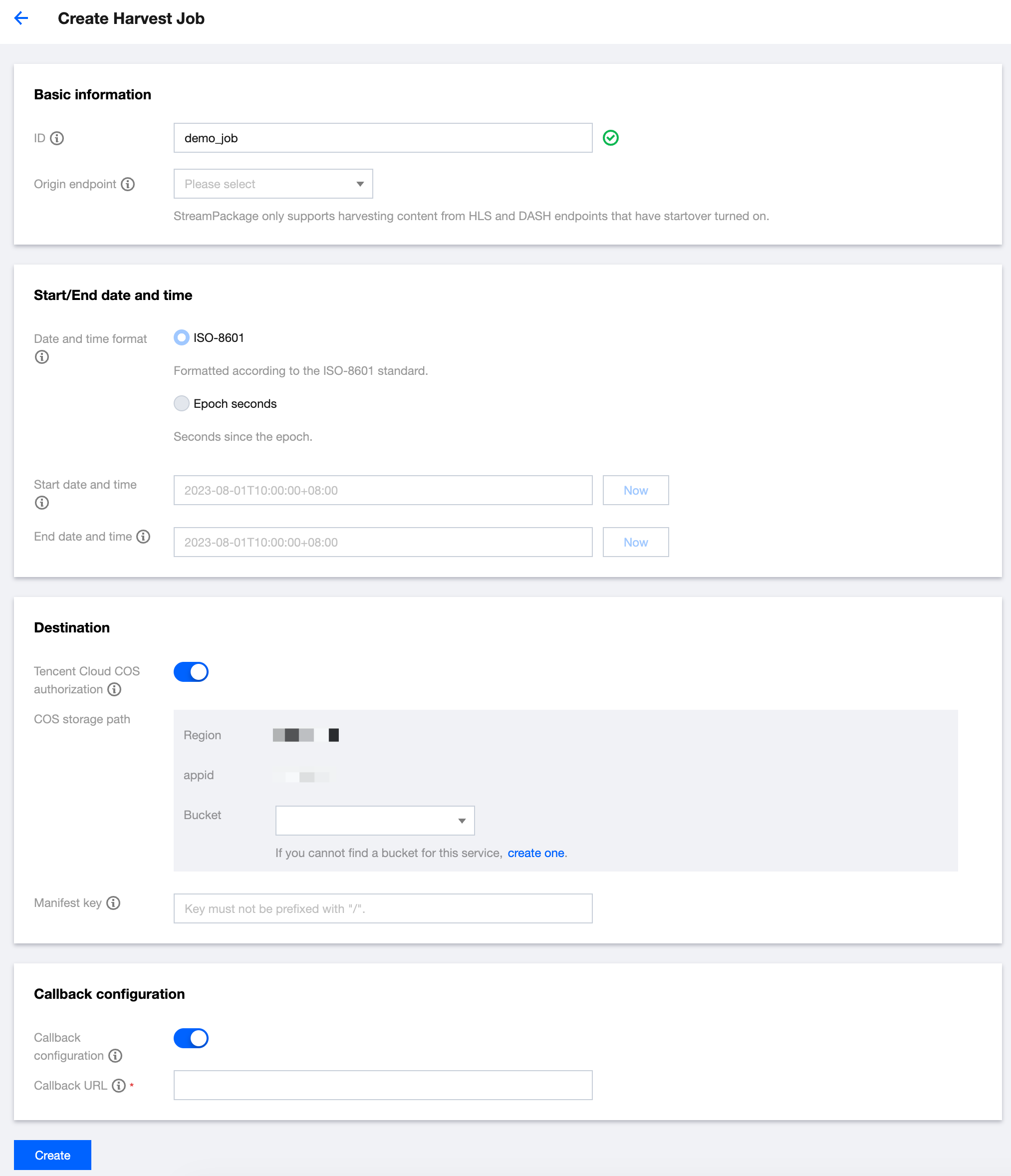Expand the Bucket dropdown
This screenshot has width=1011, height=1176.
374,821
